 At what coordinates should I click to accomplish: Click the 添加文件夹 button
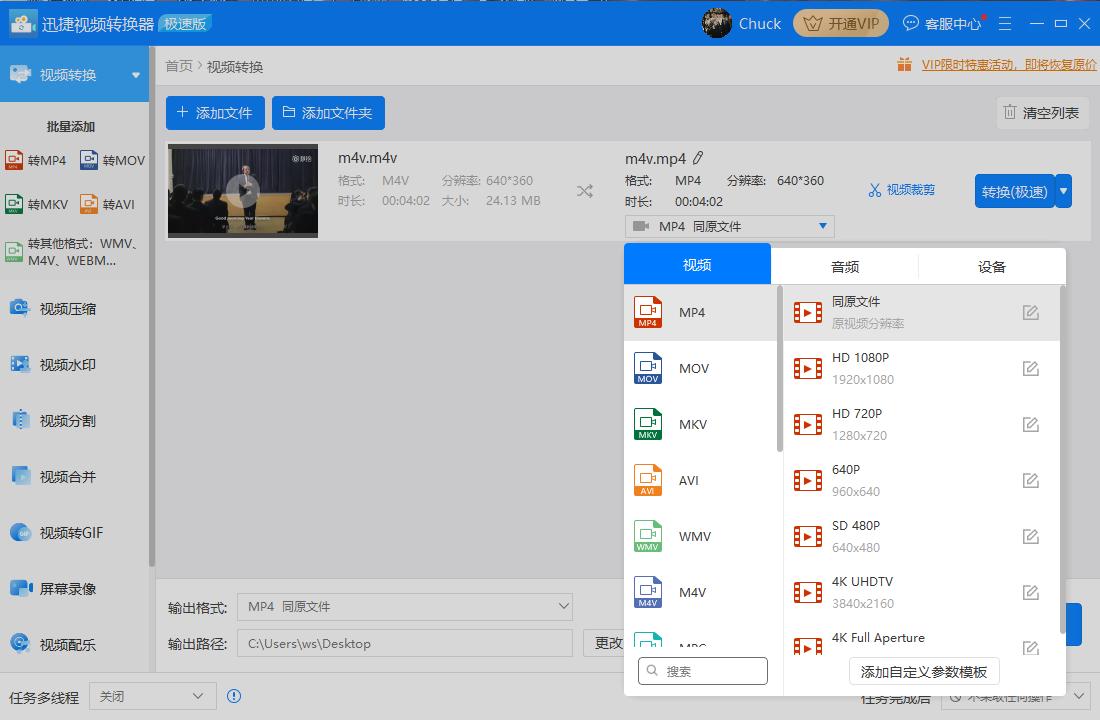click(x=328, y=113)
